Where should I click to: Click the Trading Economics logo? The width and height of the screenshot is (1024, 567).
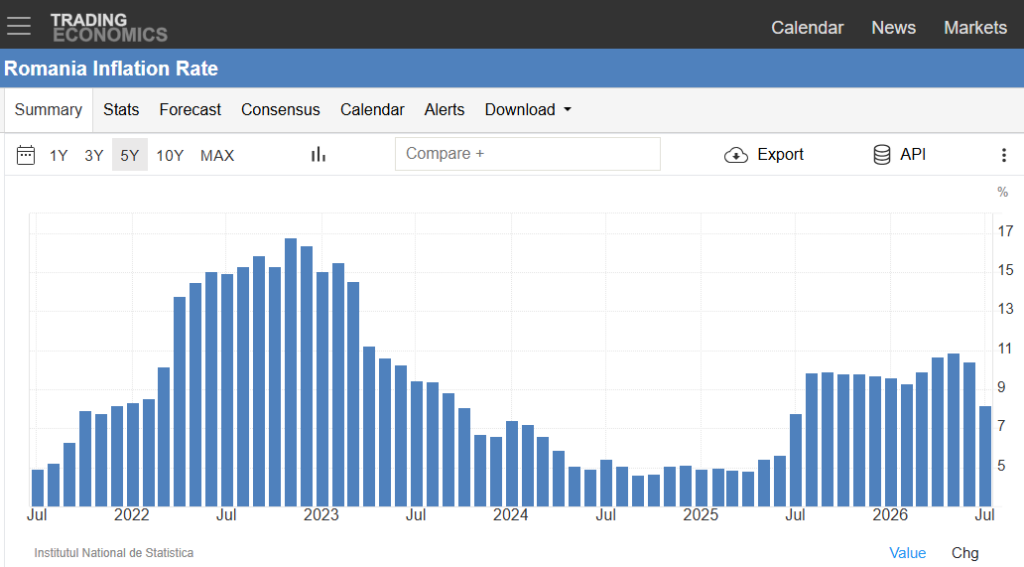(x=109, y=27)
